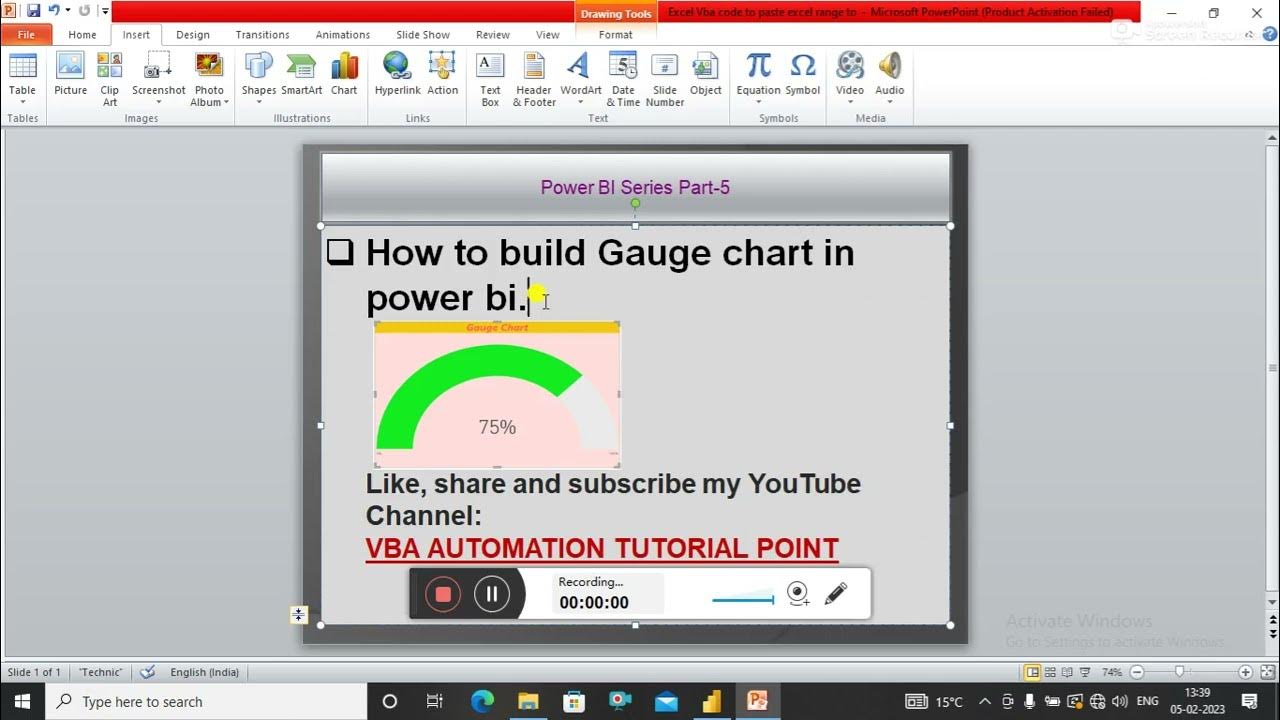Screen dimensions: 1280x720
Task: Create a new Photo Album
Action: click(x=208, y=79)
